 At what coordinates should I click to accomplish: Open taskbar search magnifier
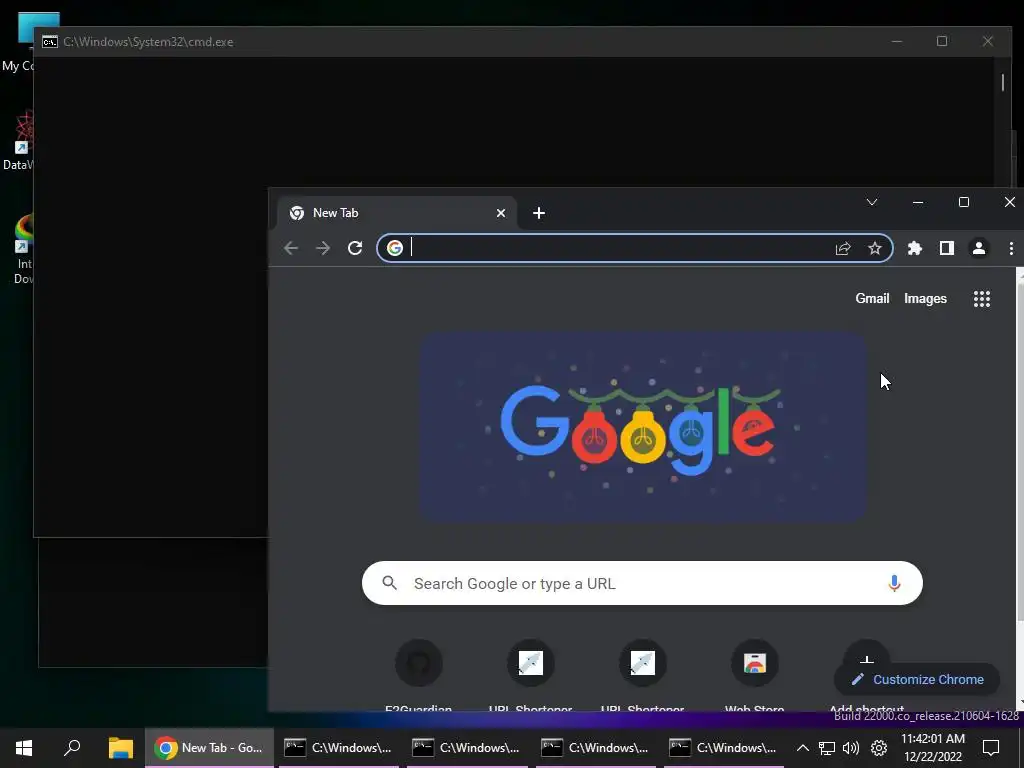pos(72,748)
